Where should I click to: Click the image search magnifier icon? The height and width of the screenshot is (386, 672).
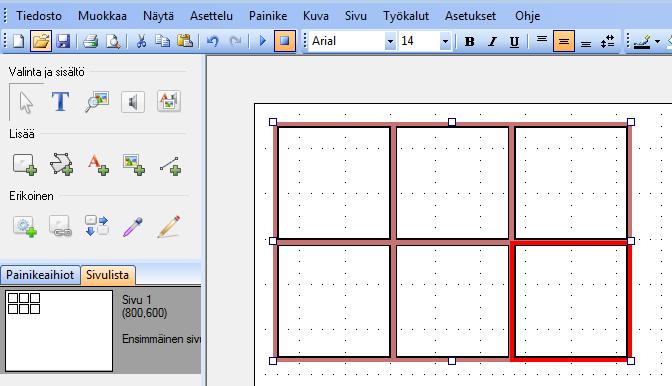pos(96,102)
